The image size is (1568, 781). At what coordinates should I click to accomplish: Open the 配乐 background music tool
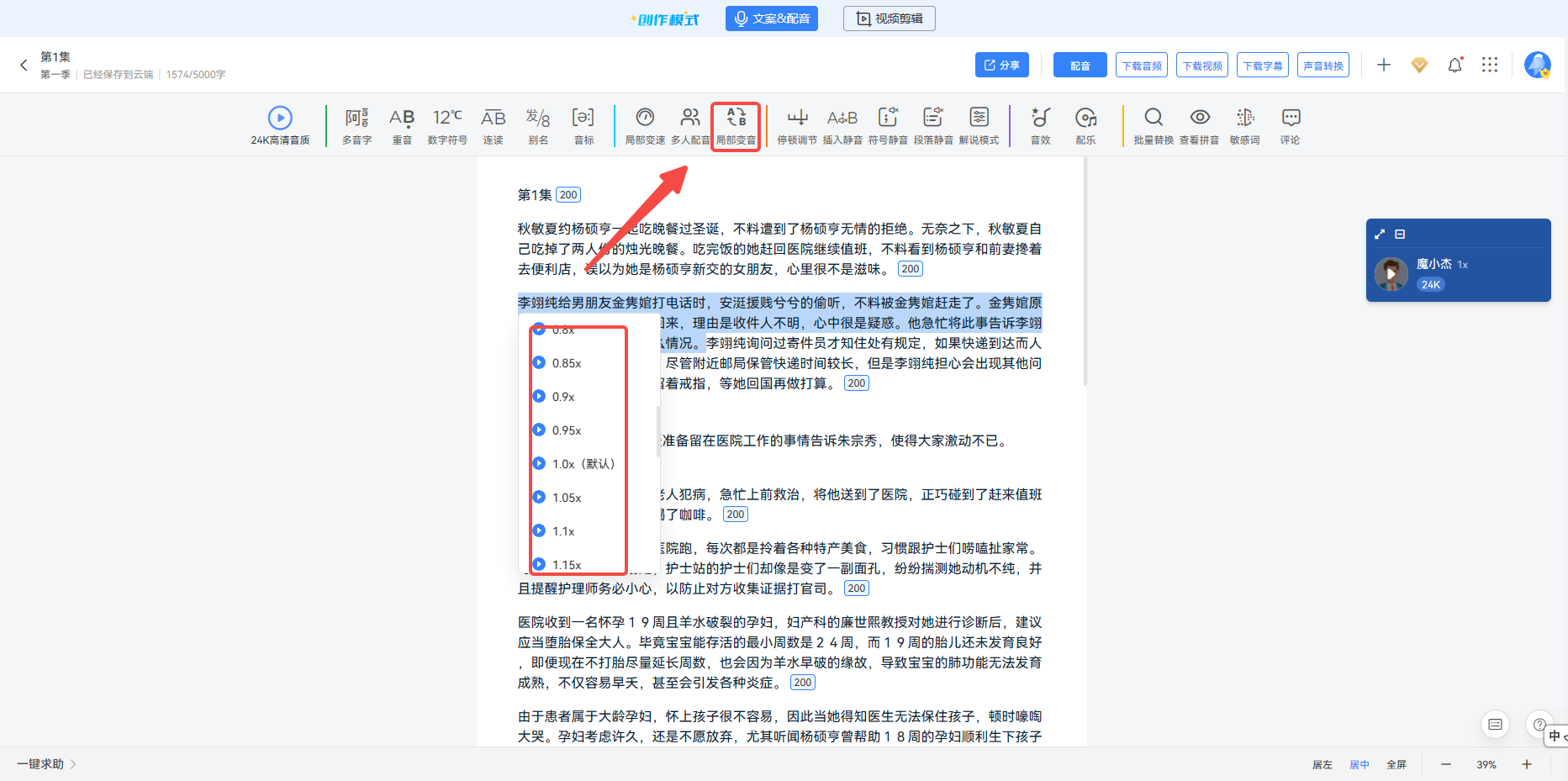[x=1085, y=124]
